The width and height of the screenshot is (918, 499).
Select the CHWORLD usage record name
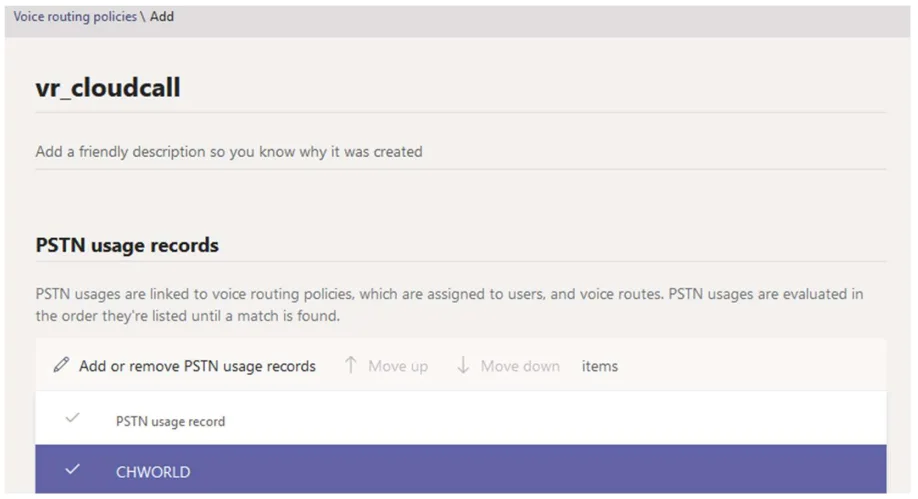pos(153,471)
